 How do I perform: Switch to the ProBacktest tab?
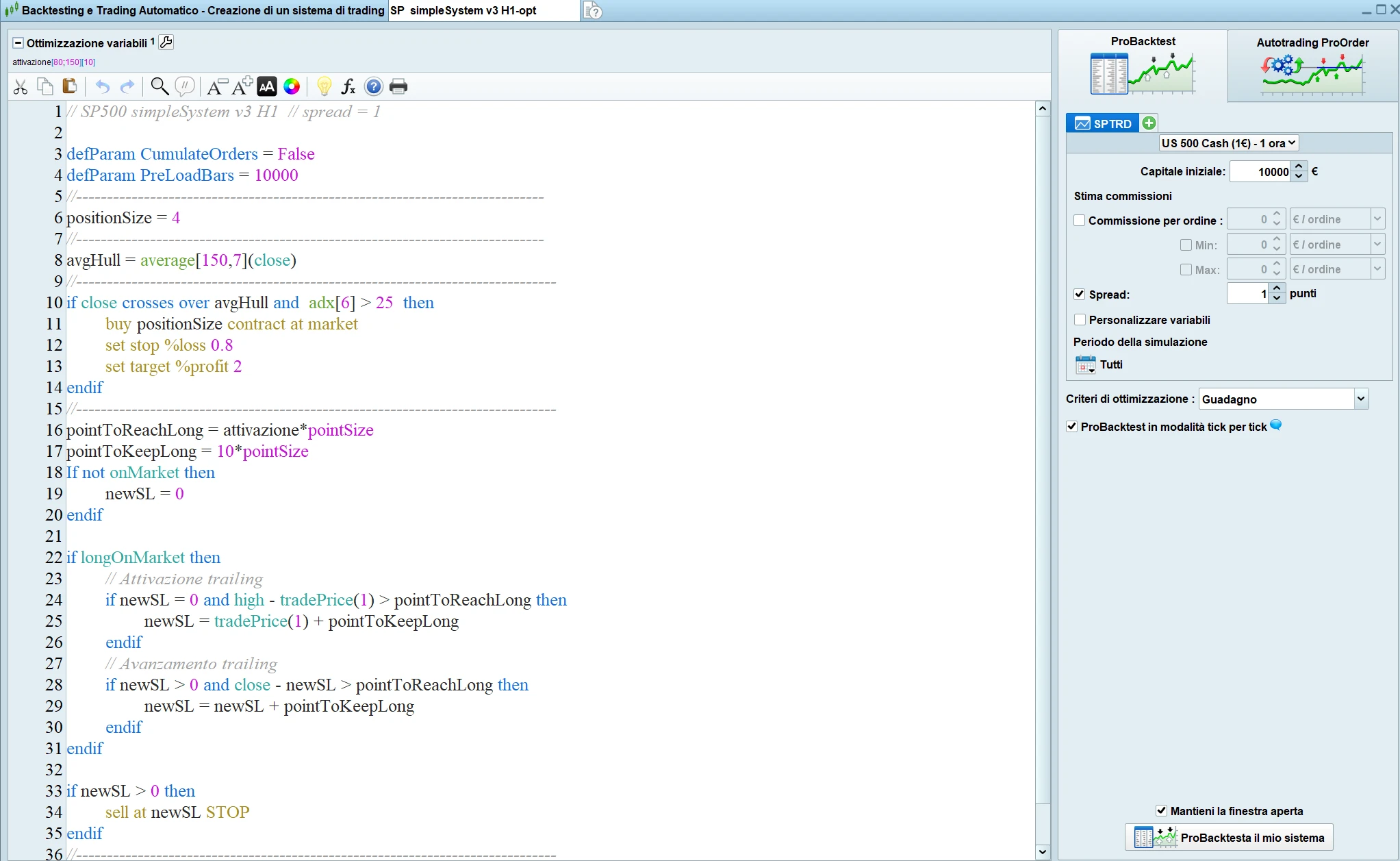[1143, 66]
